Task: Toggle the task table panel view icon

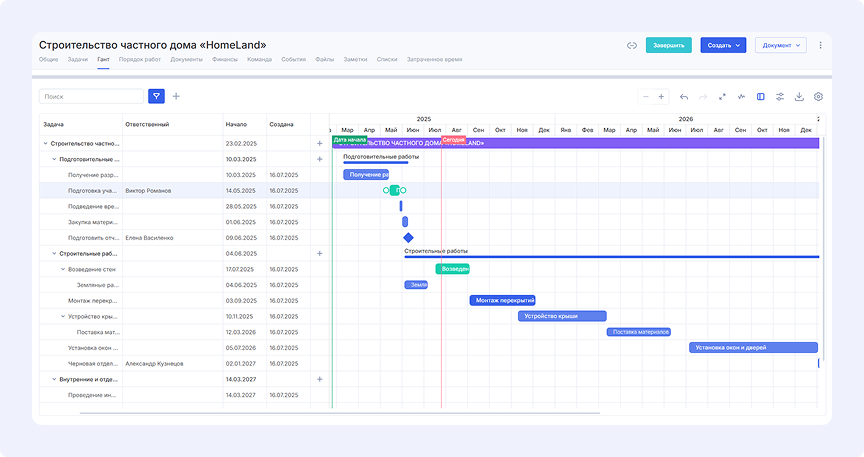Action: (x=761, y=97)
